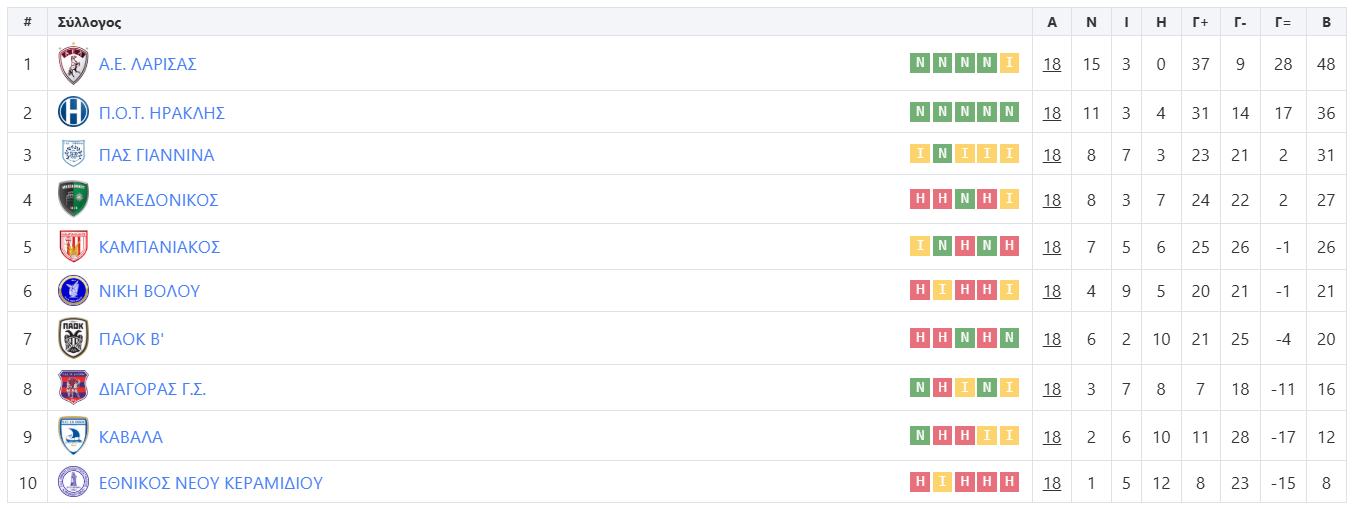Open the ΕΘΝΙΚΟΣ ΝΕΟΥ ΚΕΡΑΜΙΔΙΟΥ team link

tap(211, 483)
